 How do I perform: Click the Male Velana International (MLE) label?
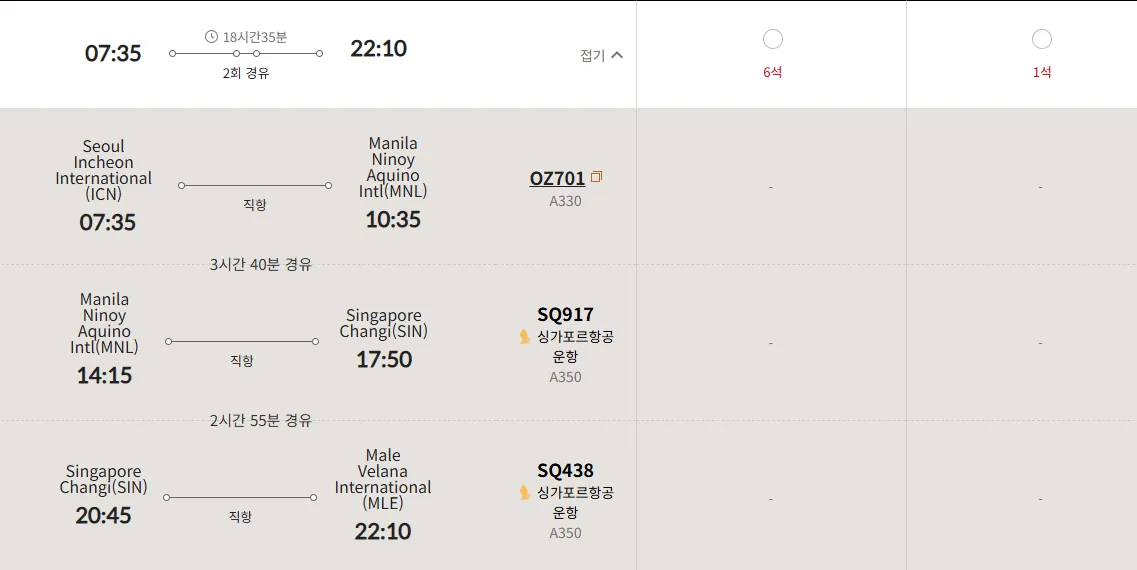coord(383,479)
